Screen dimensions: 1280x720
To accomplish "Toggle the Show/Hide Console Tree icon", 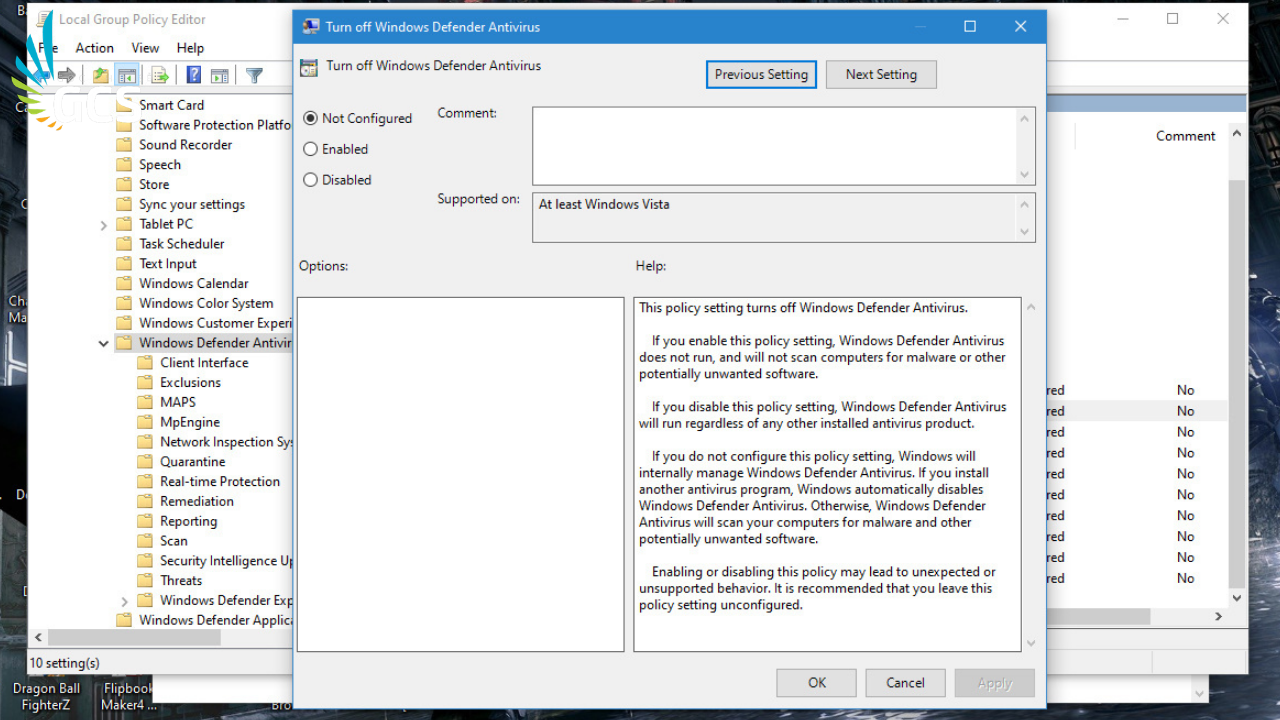I will 126,74.
